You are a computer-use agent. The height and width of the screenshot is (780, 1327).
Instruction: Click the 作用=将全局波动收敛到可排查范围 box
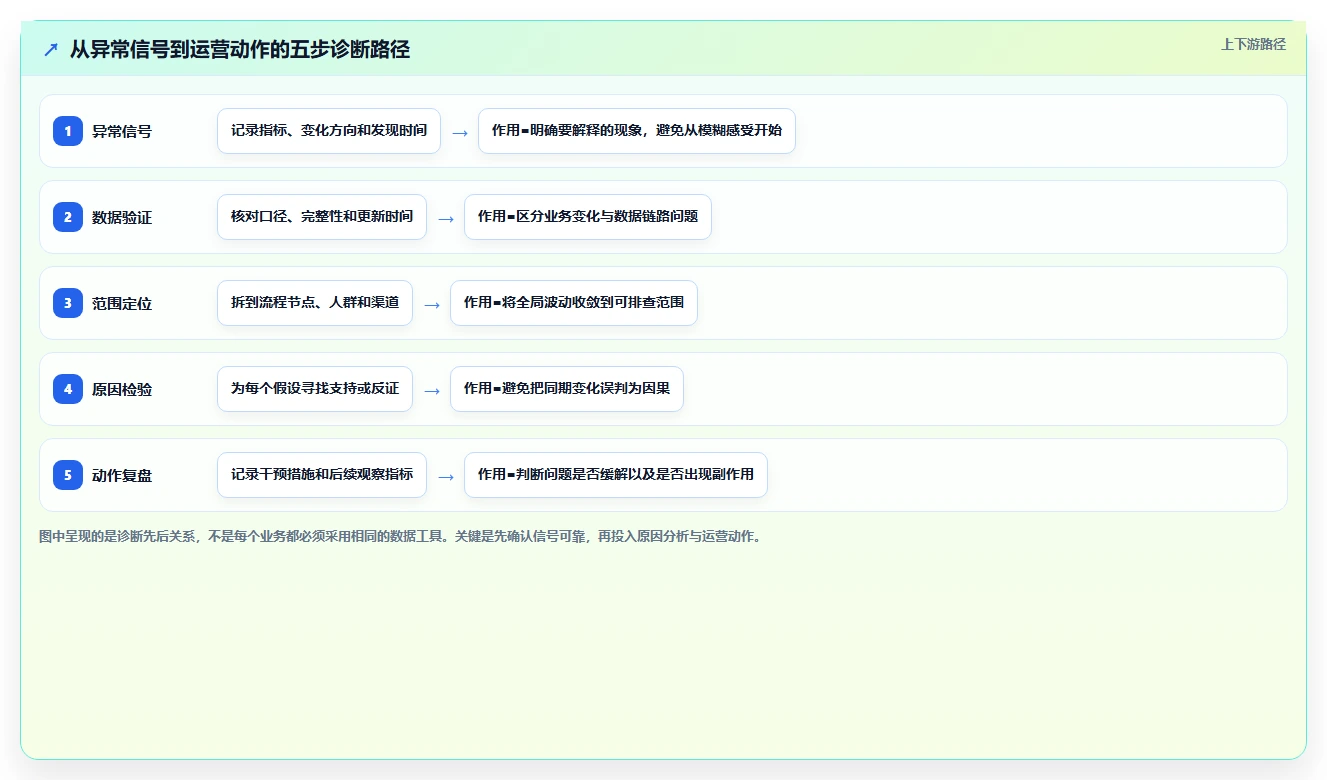coord(574,303)
